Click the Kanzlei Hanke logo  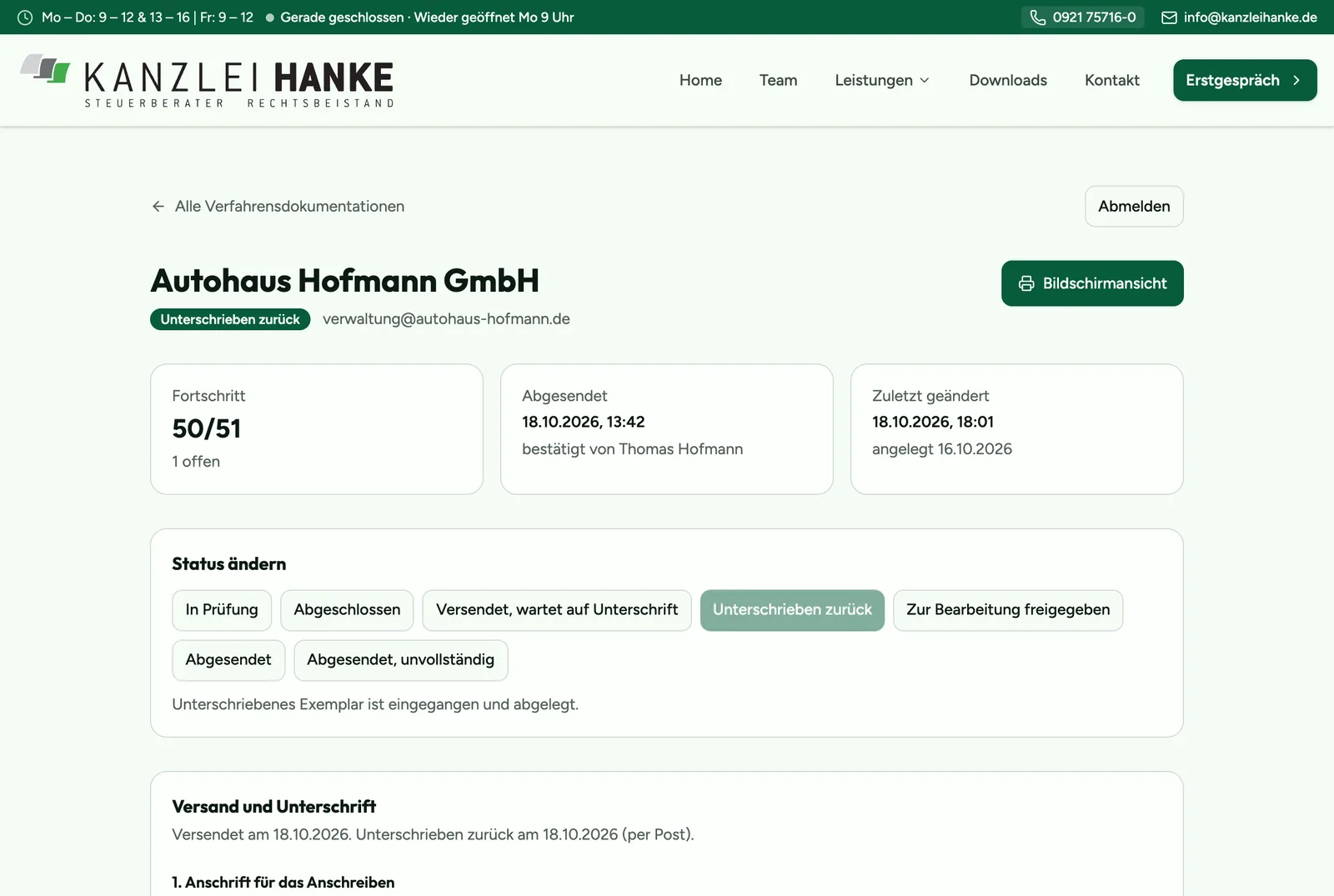coord(207,81)
